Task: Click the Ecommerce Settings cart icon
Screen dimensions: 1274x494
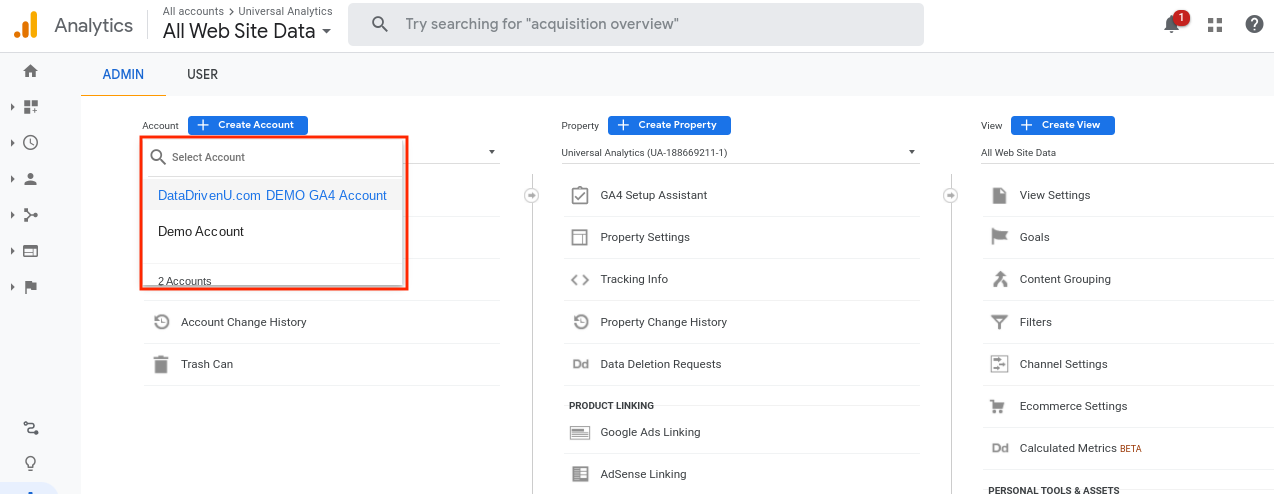Action: (x=997, y=406)
